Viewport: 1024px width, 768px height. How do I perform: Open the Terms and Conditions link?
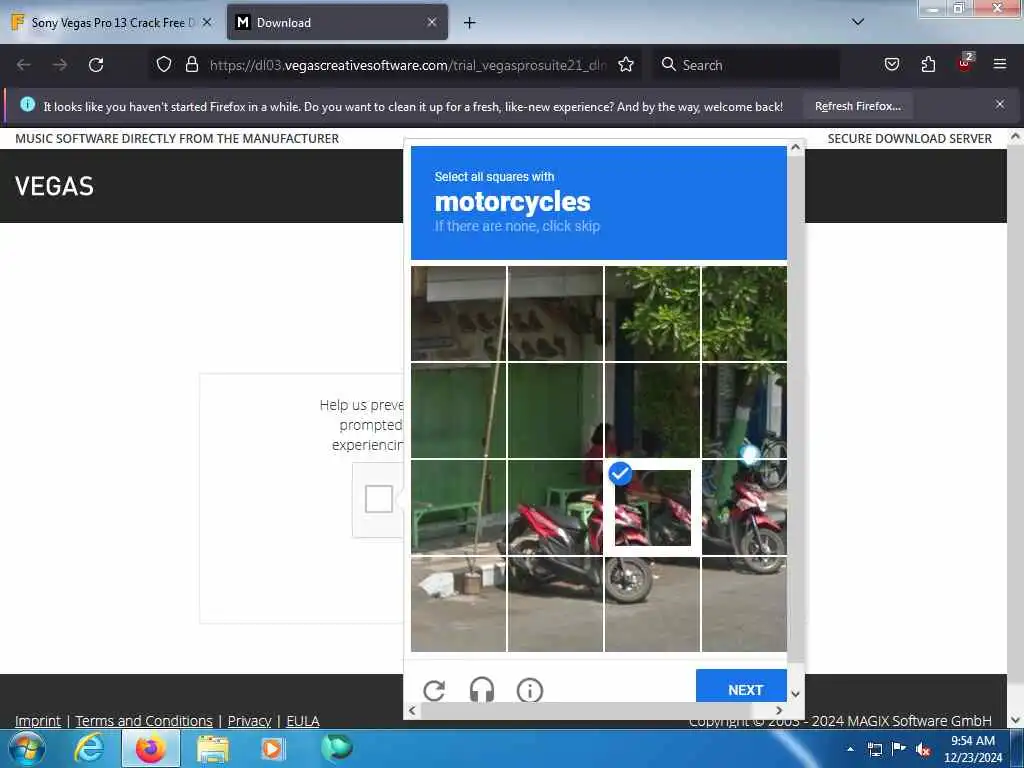tap(144, 721)
